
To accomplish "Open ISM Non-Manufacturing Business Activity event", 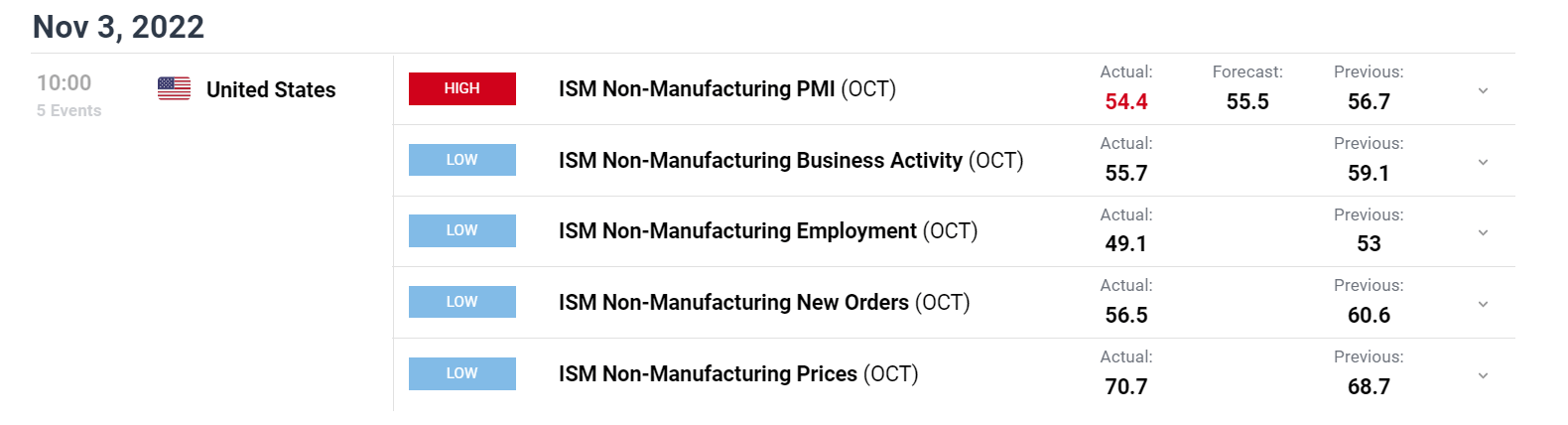I will [791, 161].
